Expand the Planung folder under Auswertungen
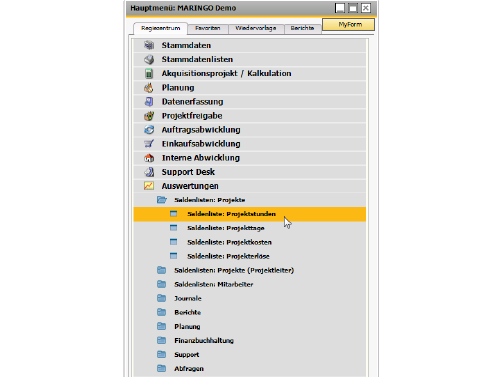 (250, 326)
